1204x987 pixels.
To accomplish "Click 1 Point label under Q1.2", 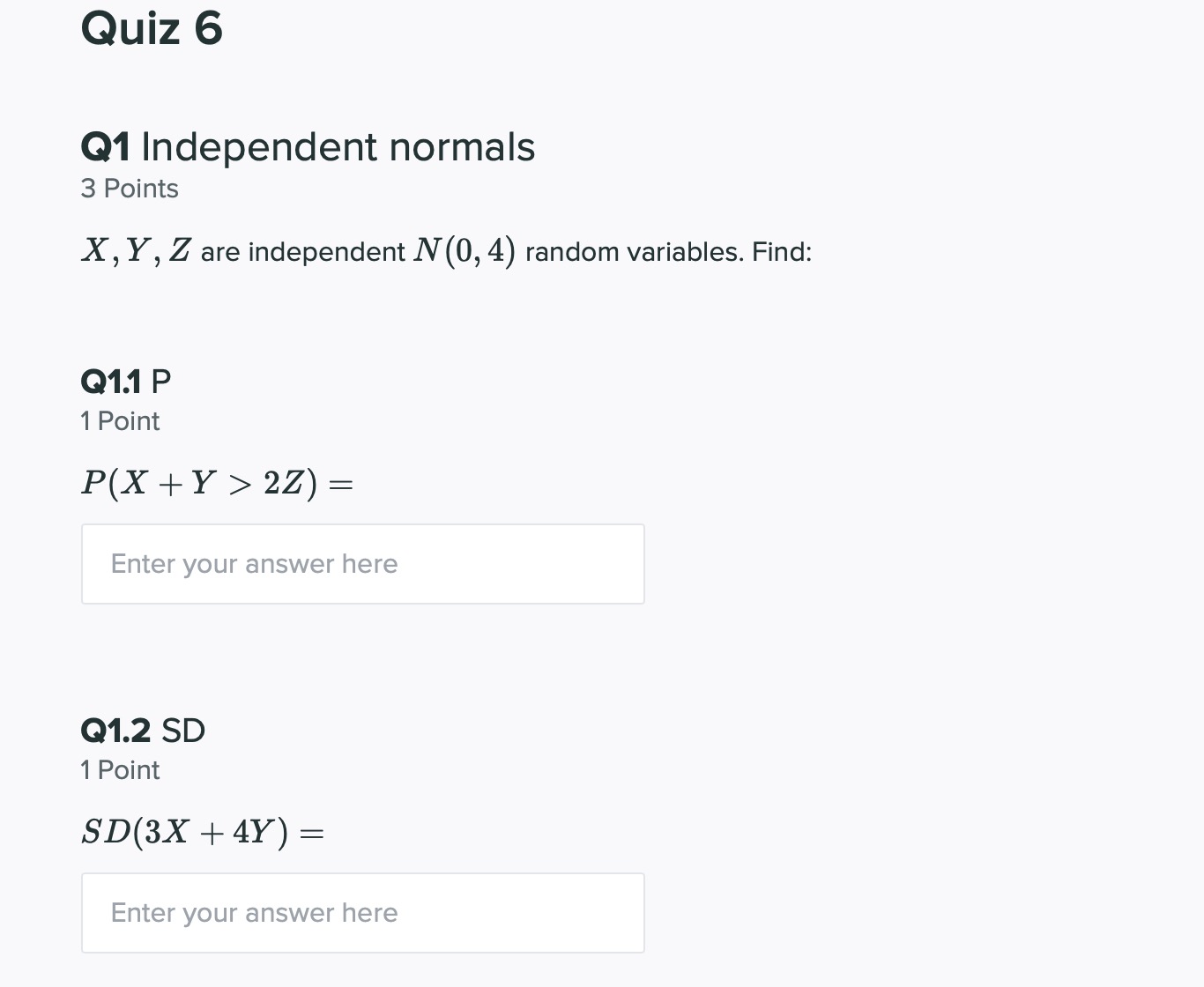I will click(x=120, y=770).
